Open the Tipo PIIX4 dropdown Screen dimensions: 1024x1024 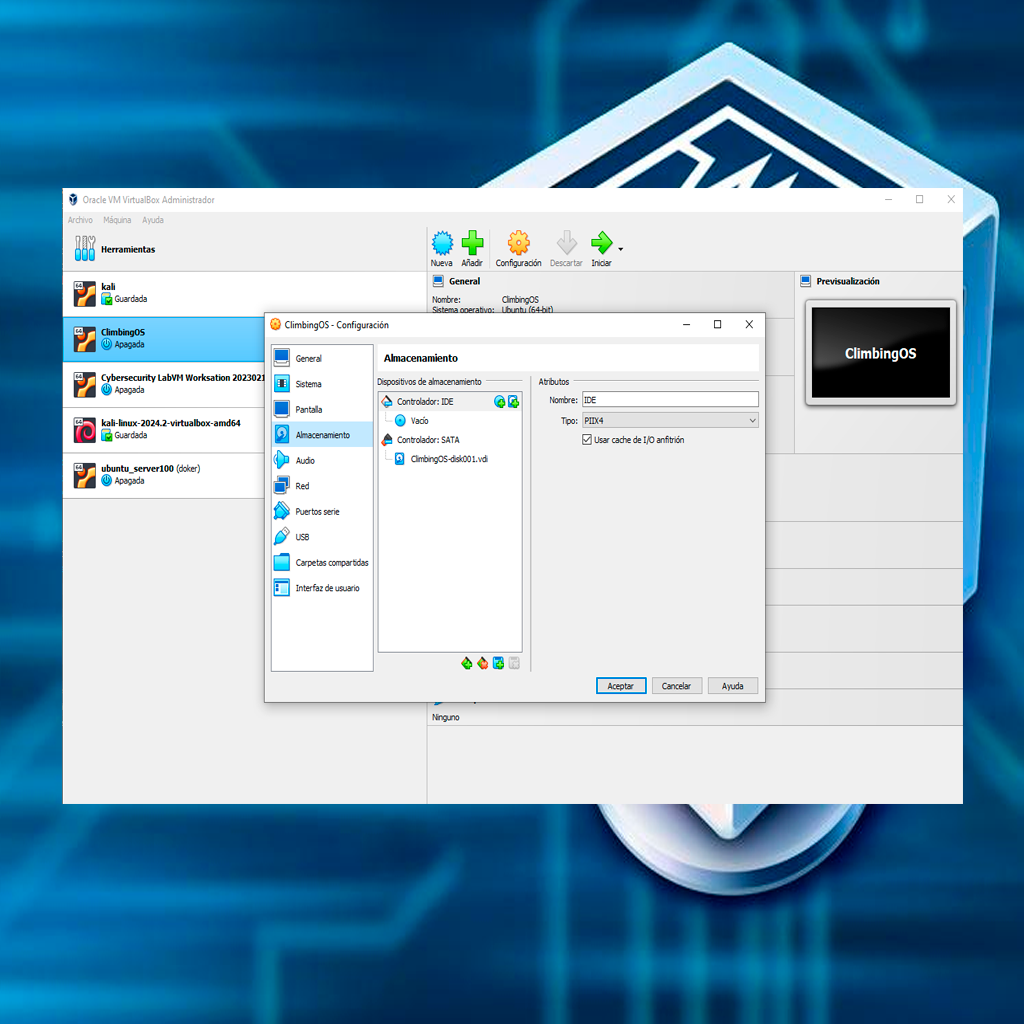[x=670, y=421]
